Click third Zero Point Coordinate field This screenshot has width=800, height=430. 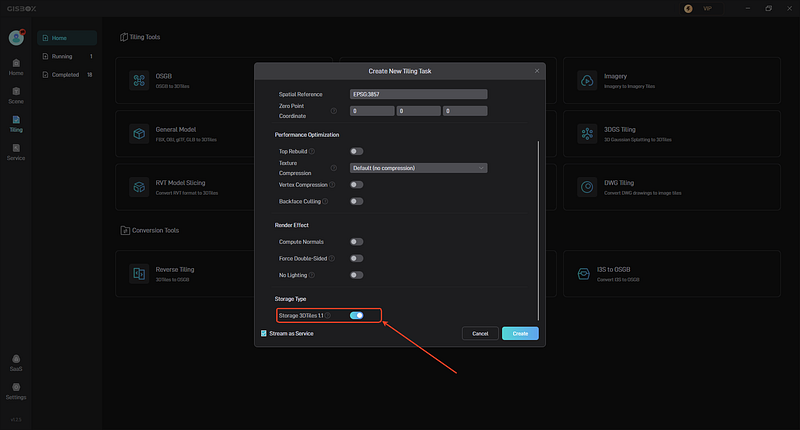pyautogui.click(x=465, y=111)
